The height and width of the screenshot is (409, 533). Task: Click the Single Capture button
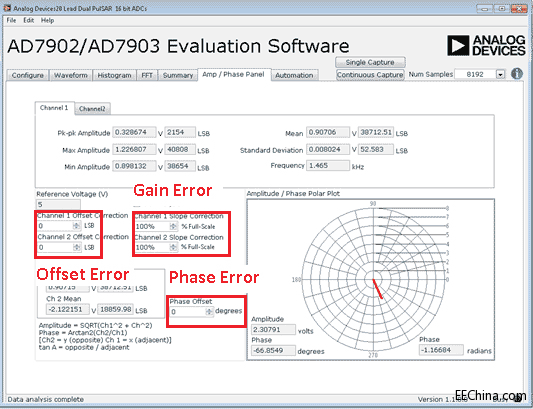pyautogui.click(x=370, y=62)
